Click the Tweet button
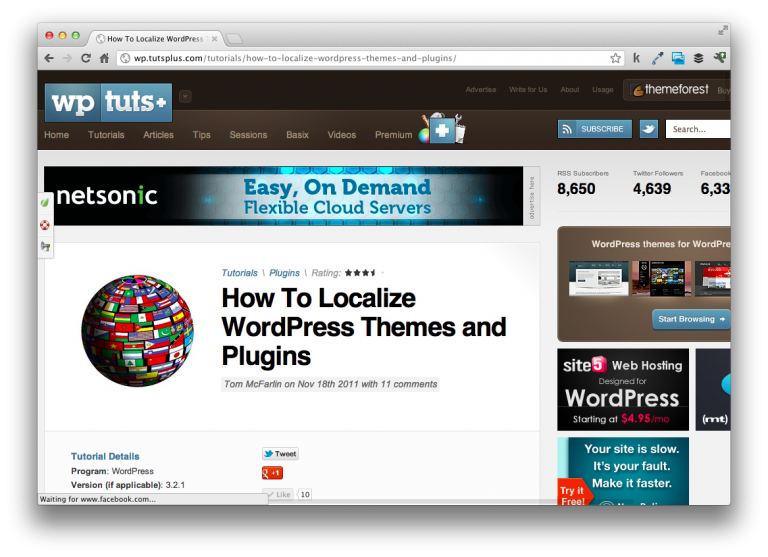Image resolution: width=768 pixels, height=557 pixels. 280,454
